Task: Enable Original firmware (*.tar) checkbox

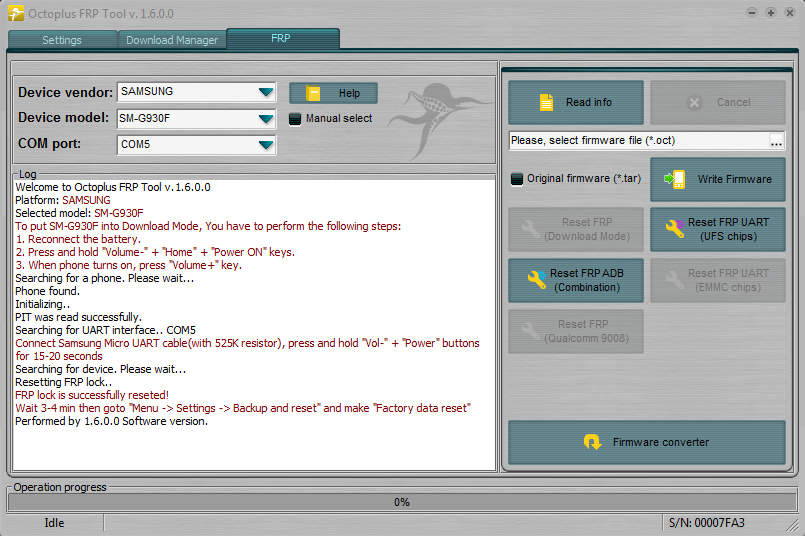Action: coord(516,179)
